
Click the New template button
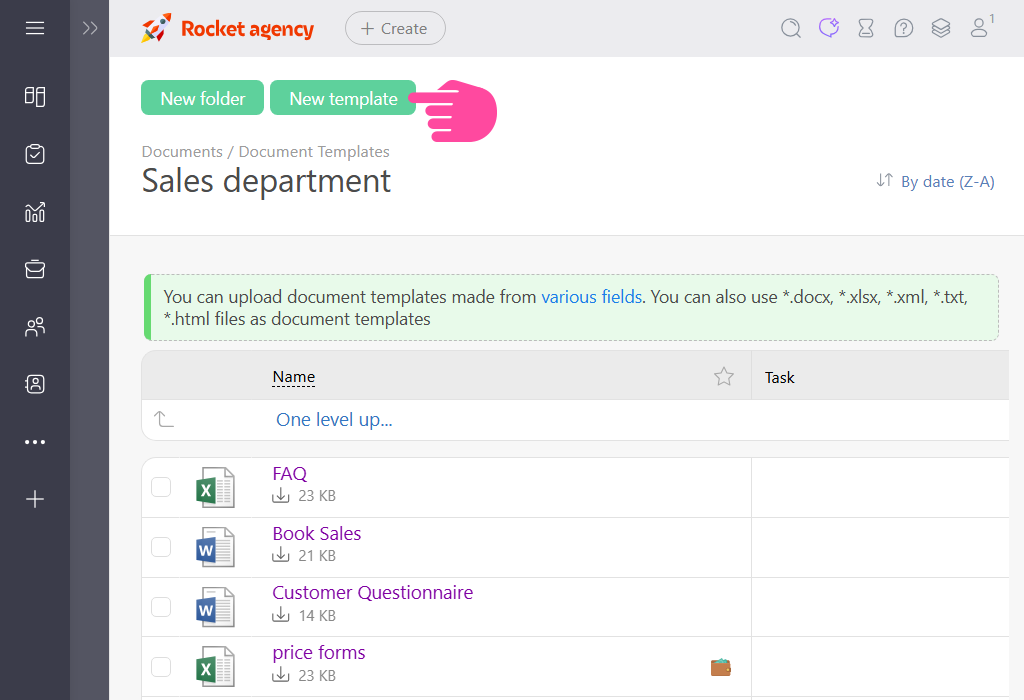click(343, 98)
